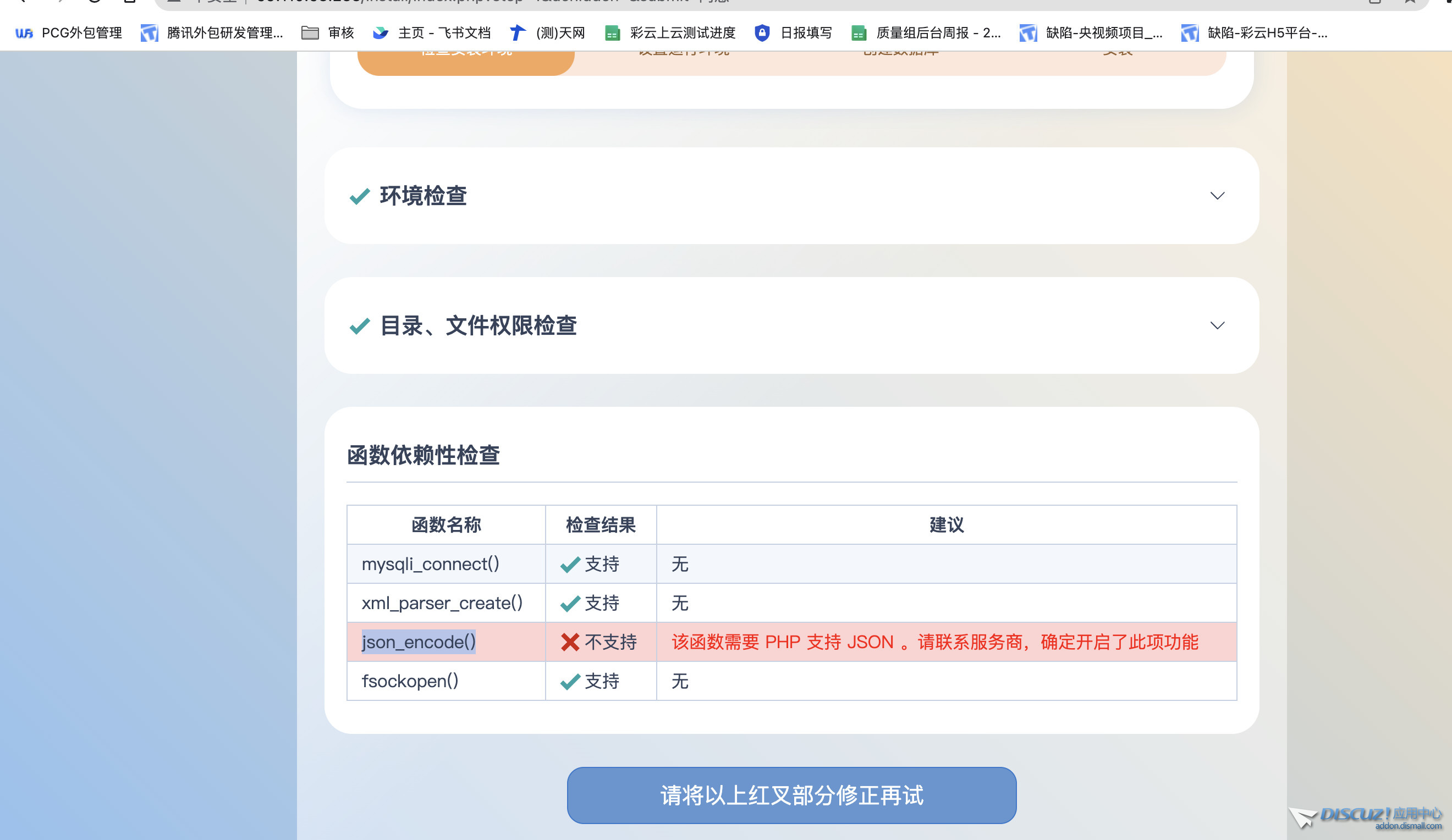Expand 目录、文件权限检查 section chevron
Screen dimensions: 1452x840
click(x=1217, y=325)
